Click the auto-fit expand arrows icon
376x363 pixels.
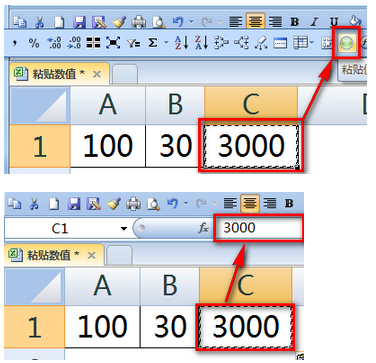[113, 43]
